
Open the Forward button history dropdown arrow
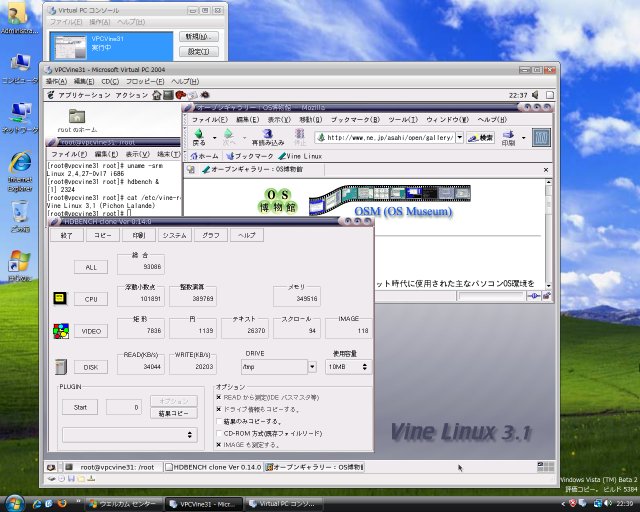point(244,138)
